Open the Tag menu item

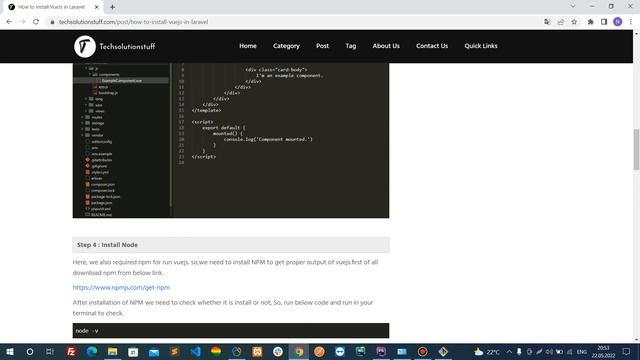click(x=351, y=46)
